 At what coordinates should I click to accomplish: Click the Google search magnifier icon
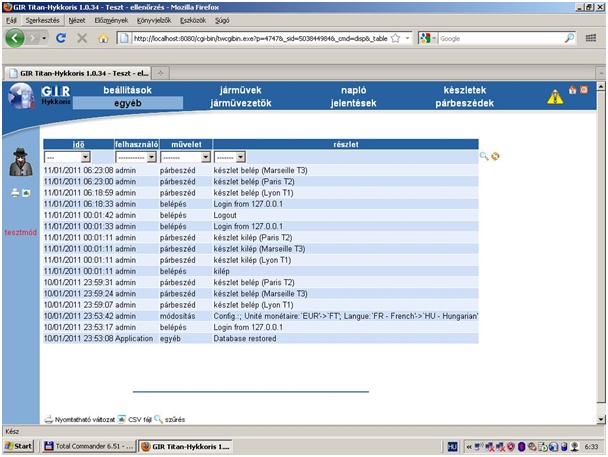[569, 38]
